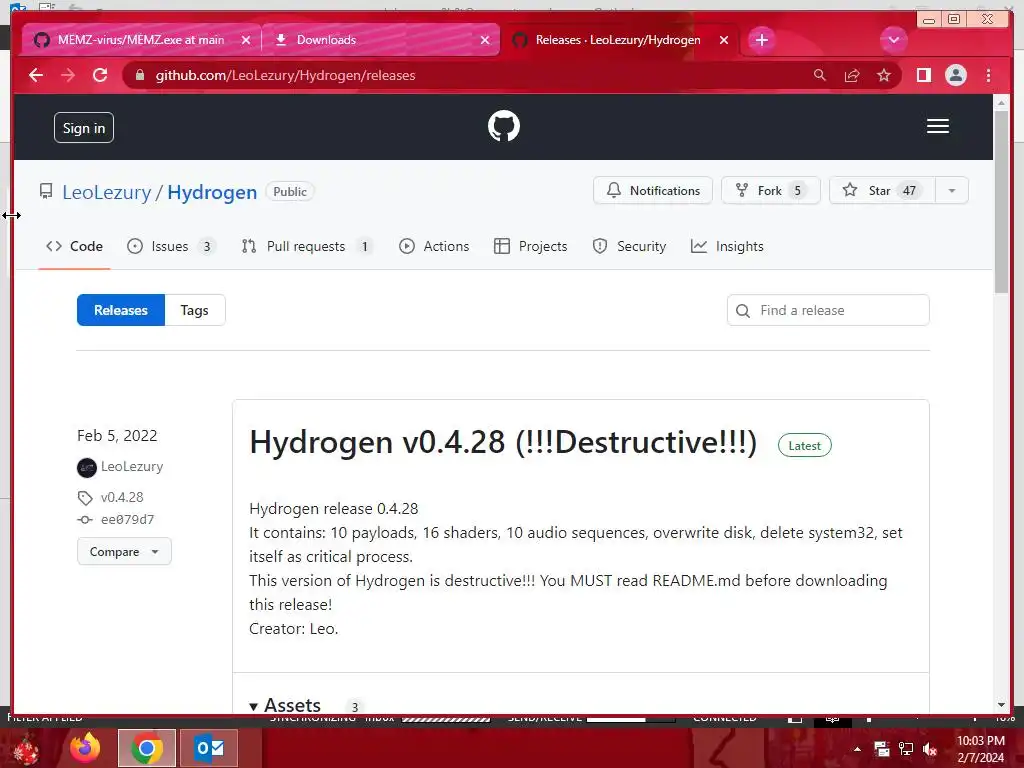
Task: Open the Hydrogen v0.4.28 release title
Action: (x=503, y=442)
